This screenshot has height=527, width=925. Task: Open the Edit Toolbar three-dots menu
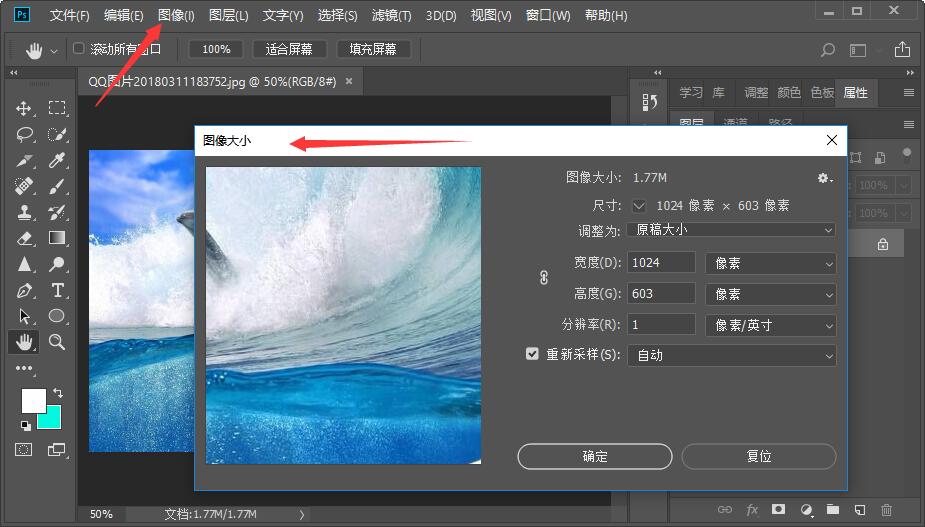coord(24,368)
